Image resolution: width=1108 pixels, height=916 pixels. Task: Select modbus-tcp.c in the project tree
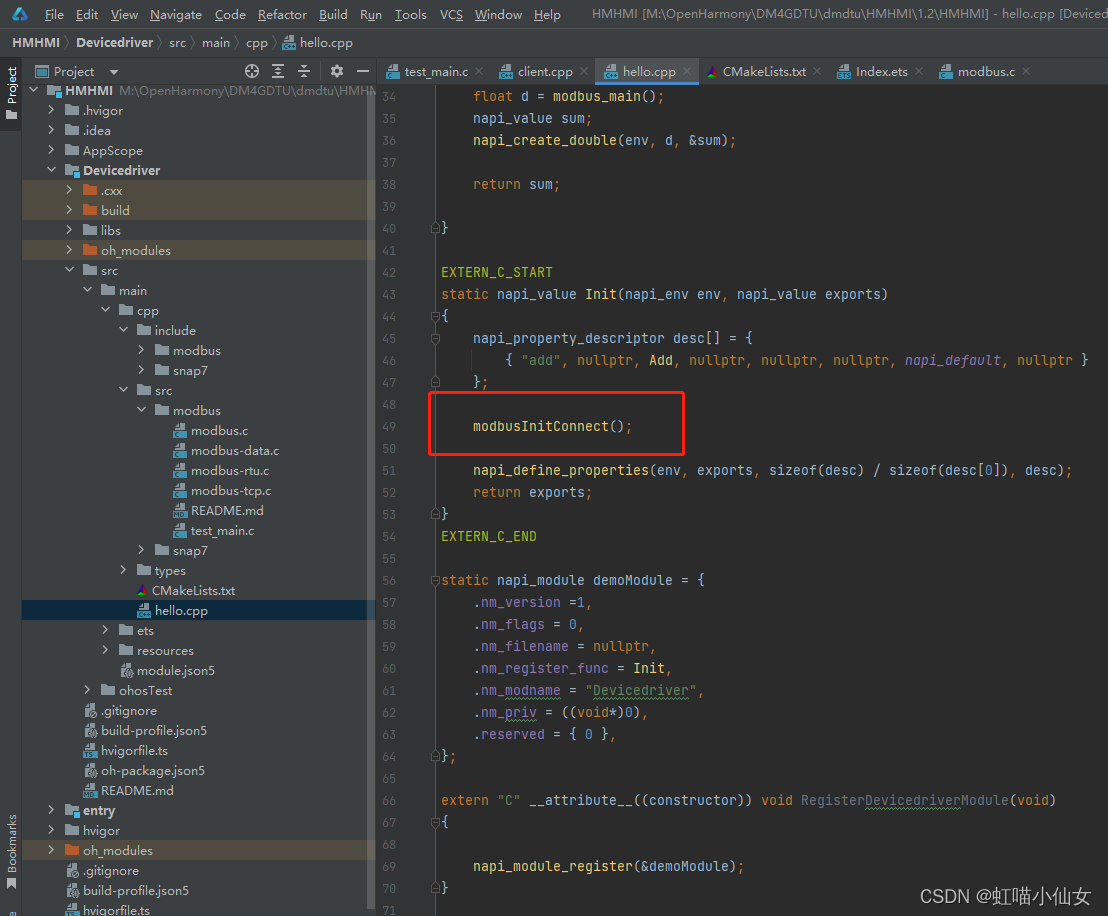click(228, 490)
